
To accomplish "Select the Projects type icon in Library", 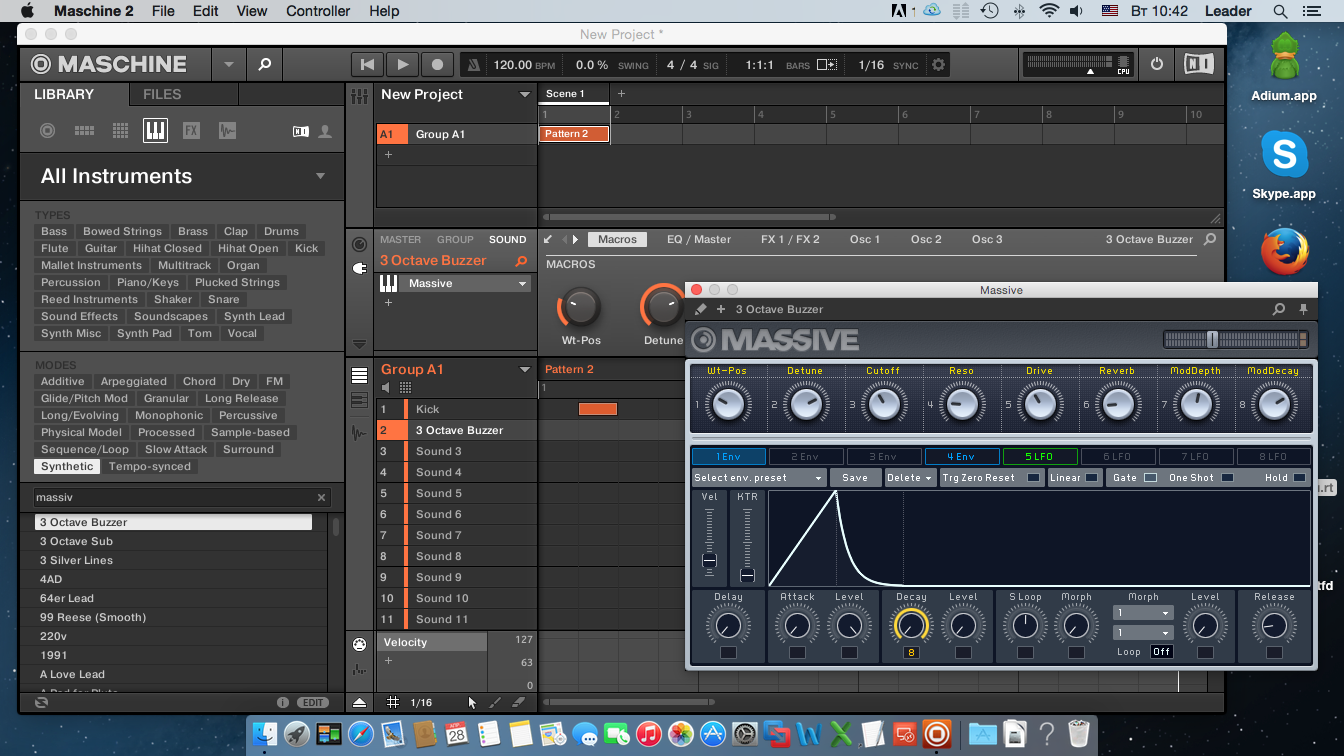I will [47, 131].
